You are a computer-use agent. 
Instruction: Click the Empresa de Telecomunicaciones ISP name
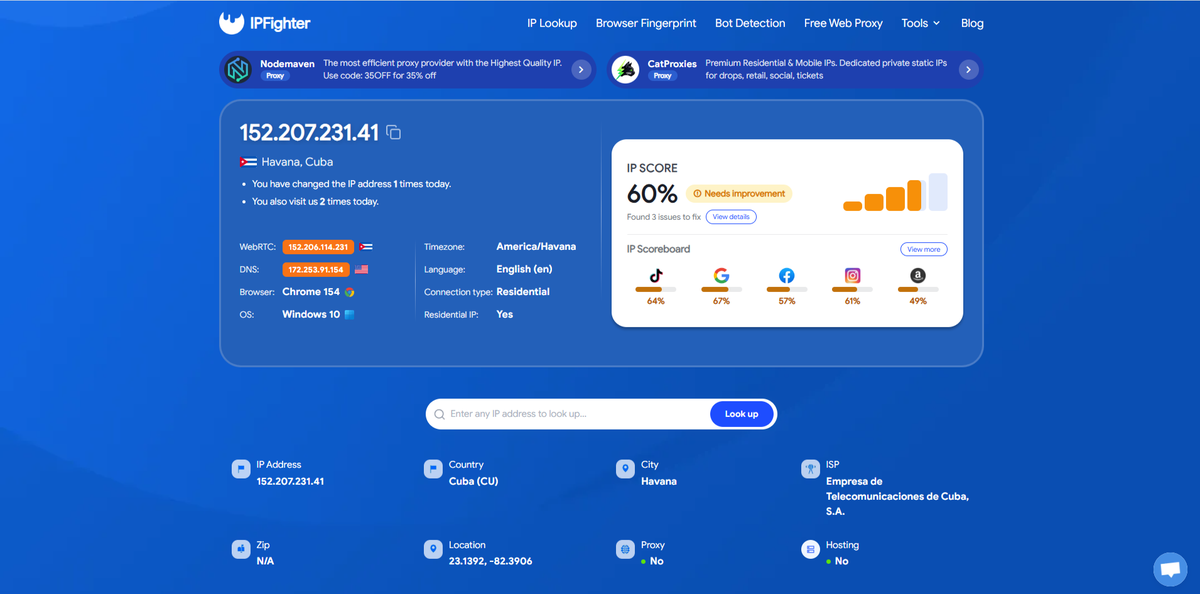click(897, 496)
